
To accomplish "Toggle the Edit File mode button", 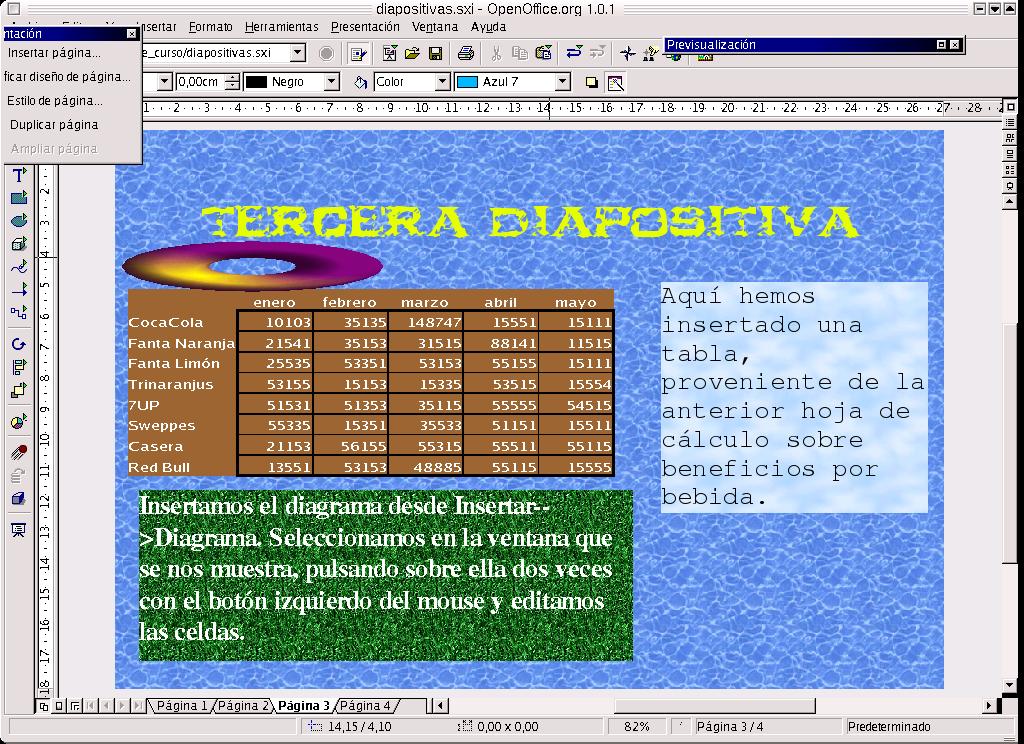I will 358,53.
